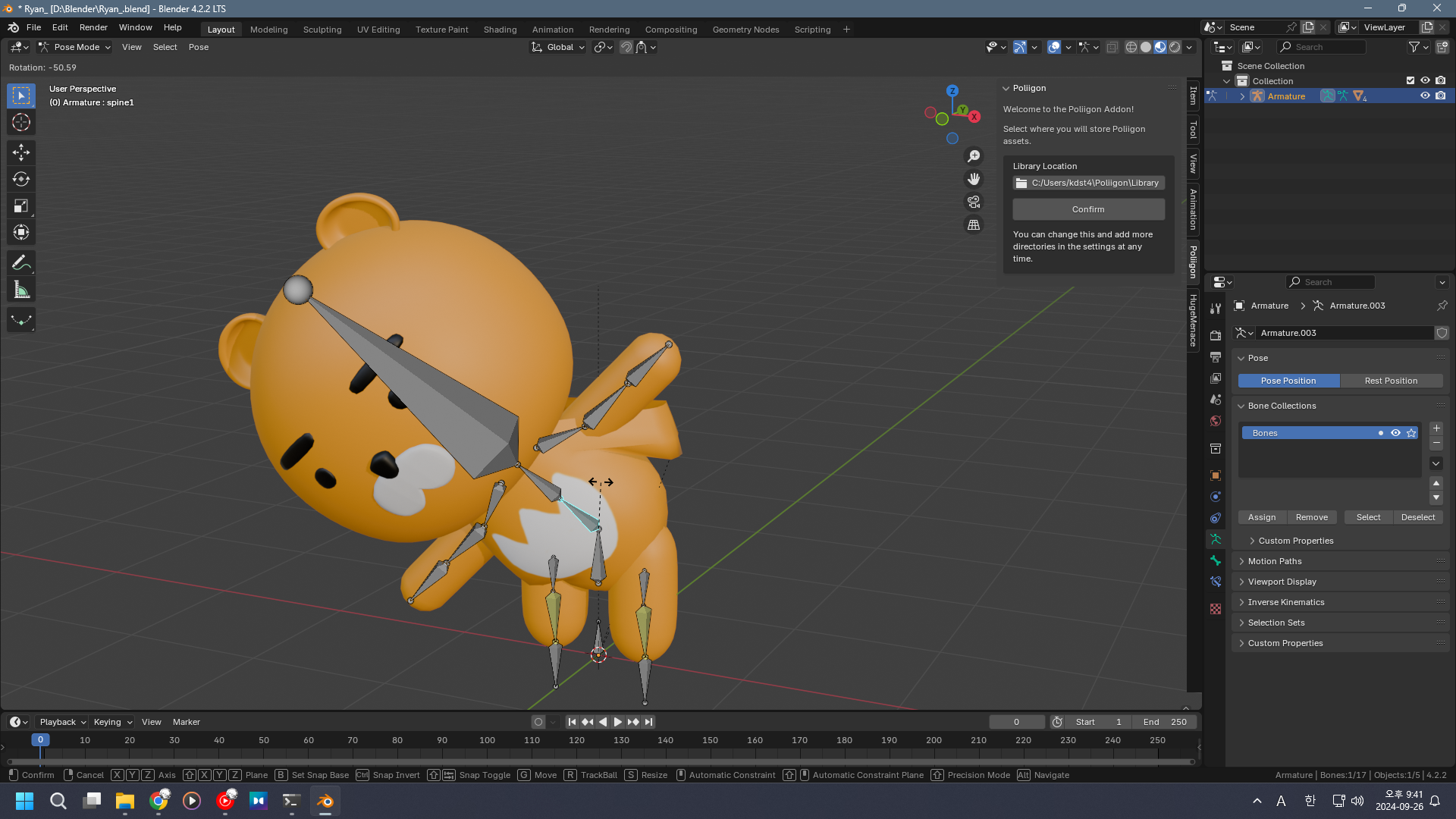Select the Breakdowner pose tool
The image size is (1456, 819).
(21, 320)
